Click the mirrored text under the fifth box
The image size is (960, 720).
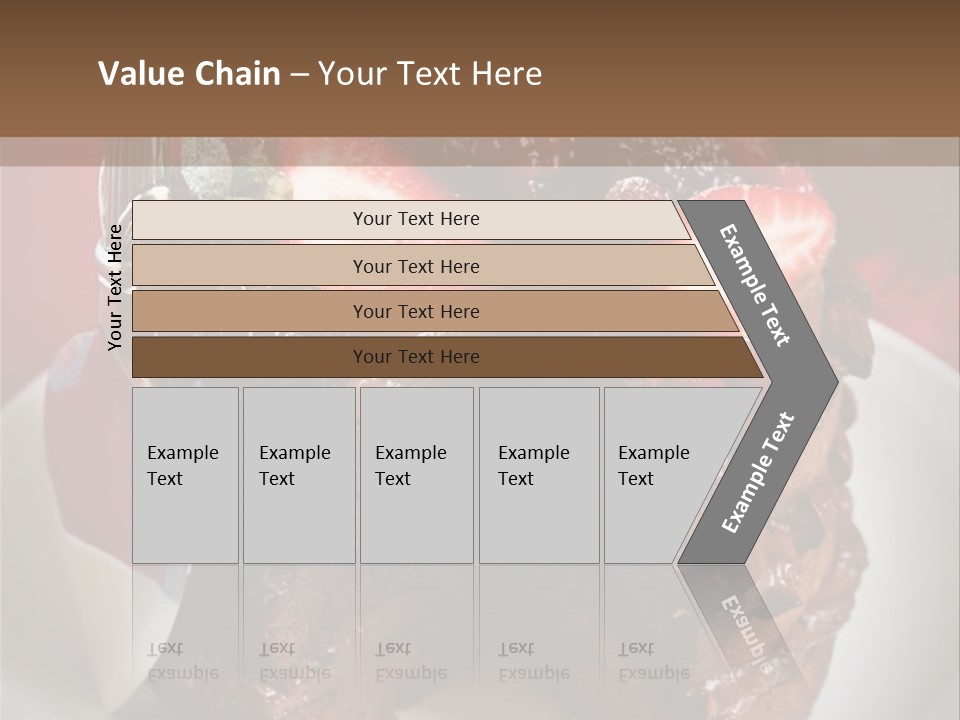coord(653,661)
